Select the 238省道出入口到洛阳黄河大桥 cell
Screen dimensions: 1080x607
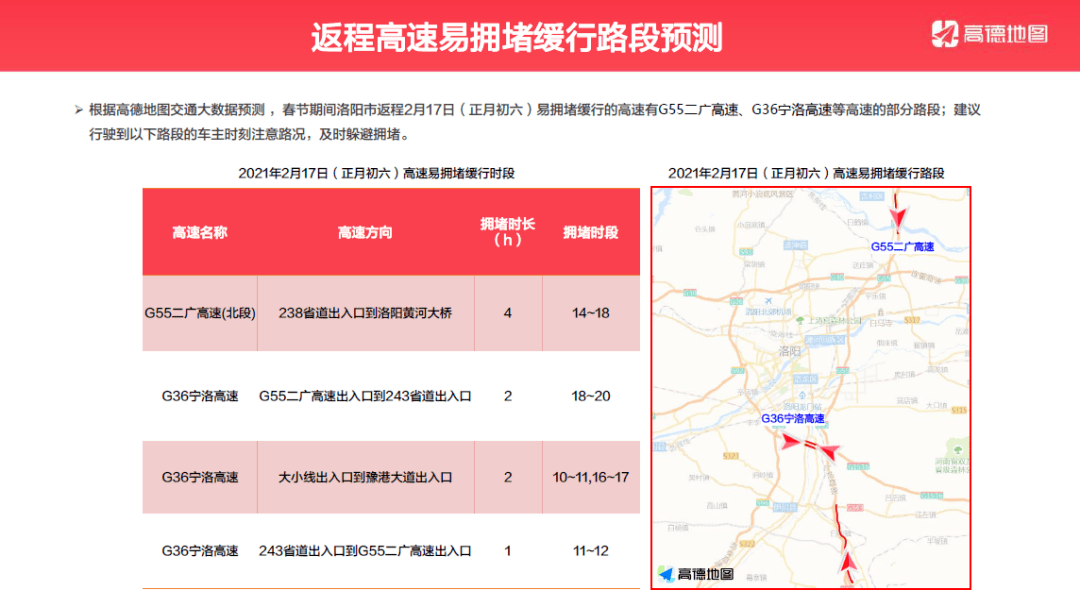coord(365,313)
